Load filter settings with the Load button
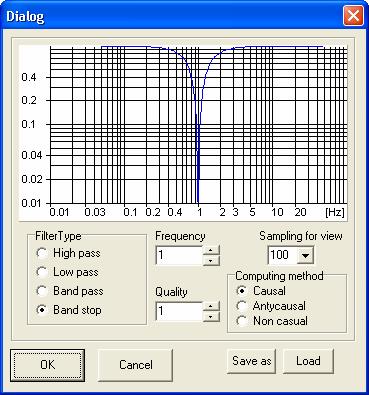This screenshot has width=369, height=395. [308, 361]
